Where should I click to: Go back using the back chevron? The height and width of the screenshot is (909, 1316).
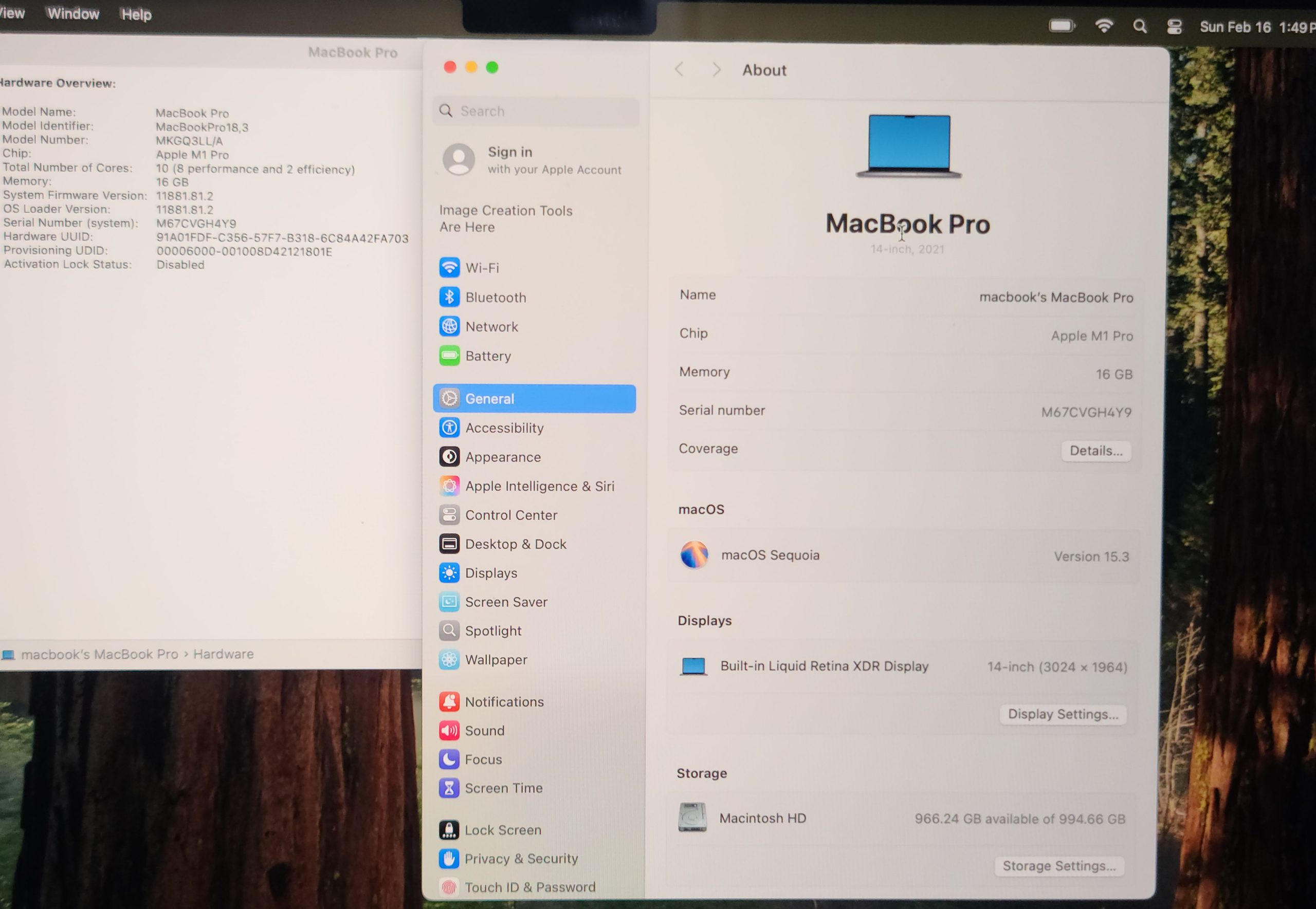[x=679, y=69]
